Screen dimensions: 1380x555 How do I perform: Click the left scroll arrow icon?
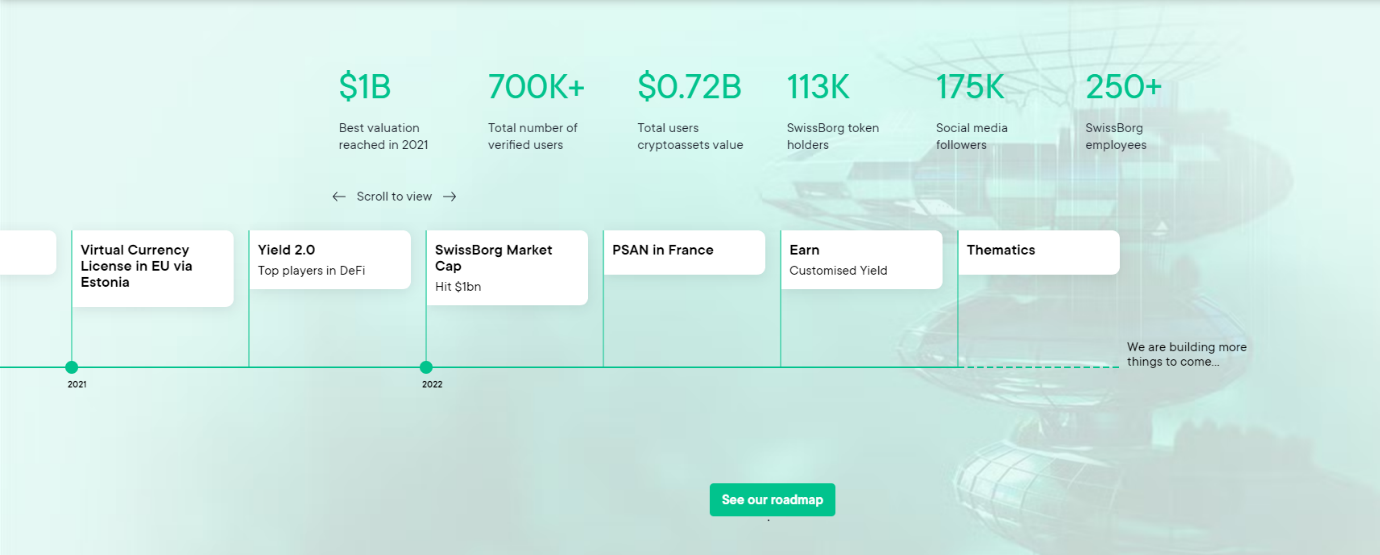pos(339,197)
